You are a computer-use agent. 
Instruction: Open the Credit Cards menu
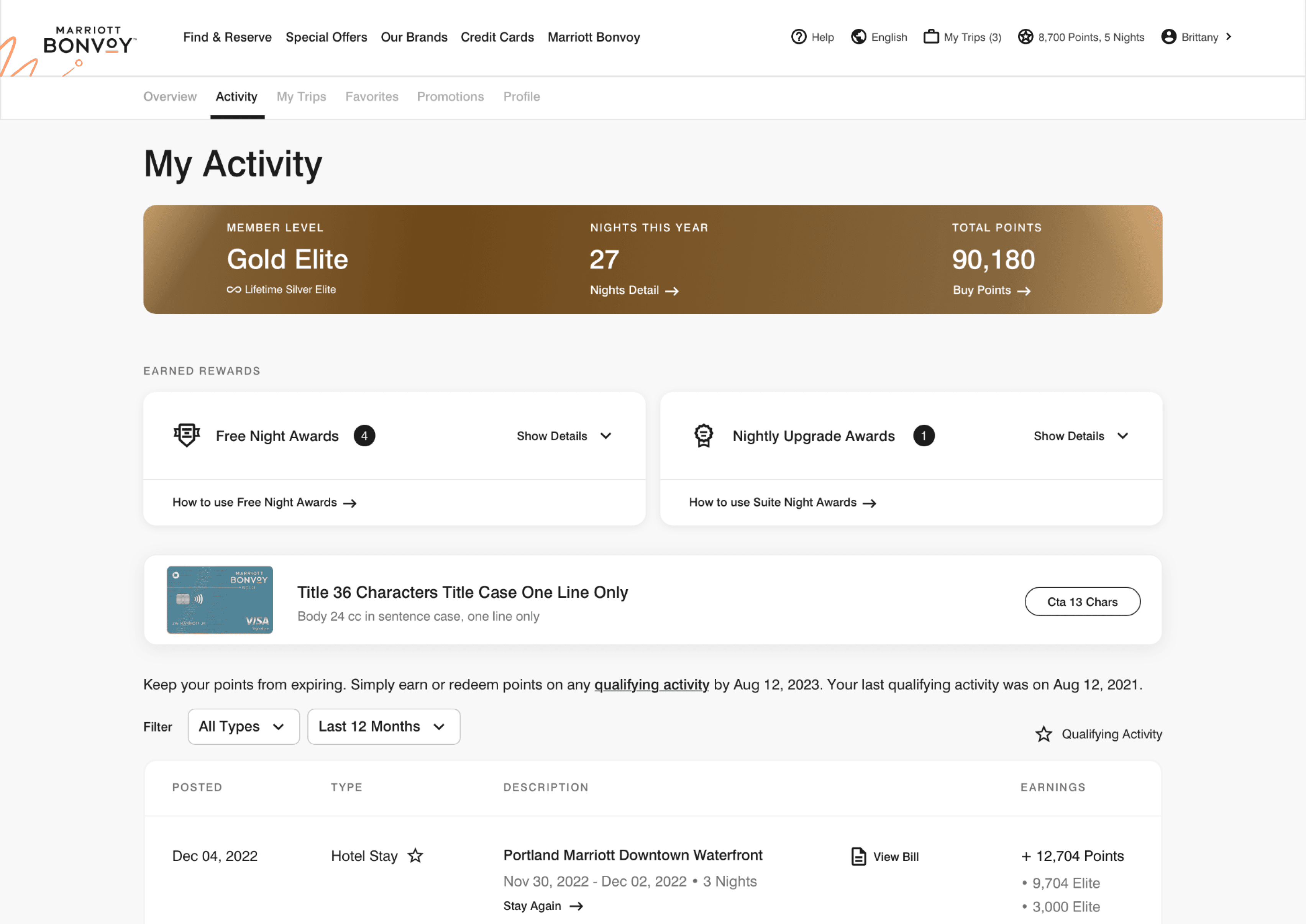point(497,37)
